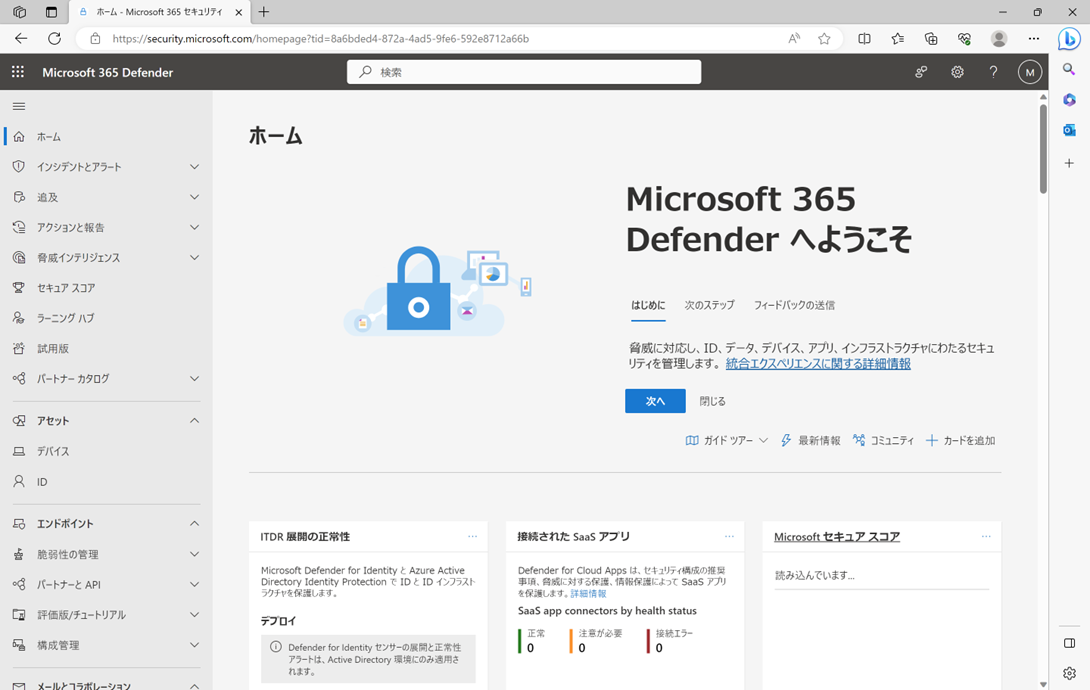Viewport: 1090px width, 690px height.
Task: Click the 閉じる button
Action: (x=713, y=401)
